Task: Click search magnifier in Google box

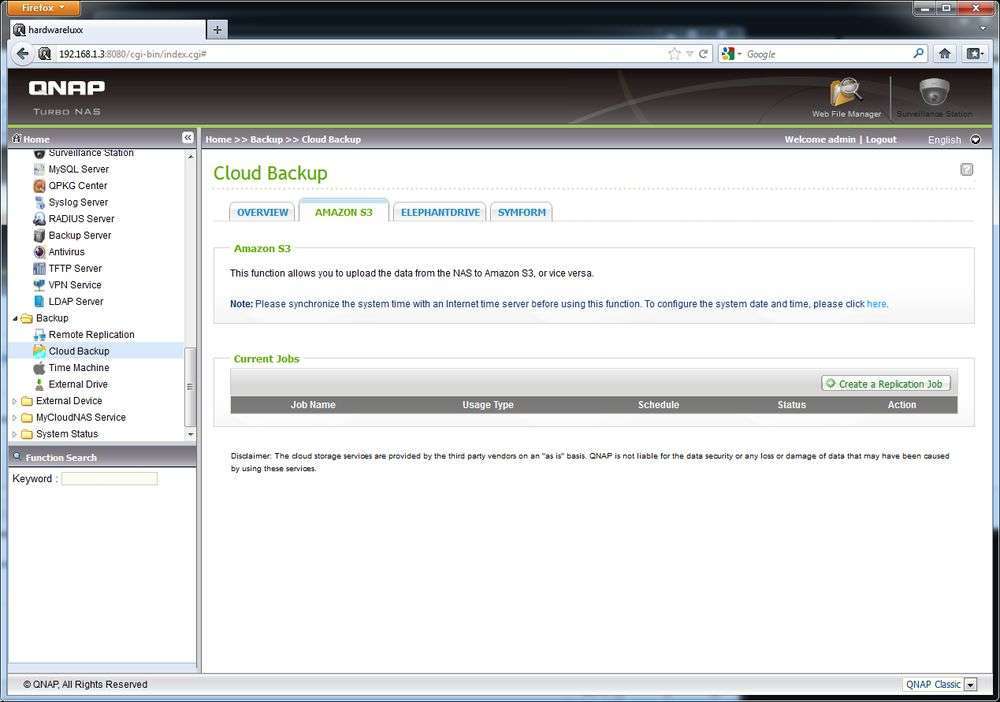Action: tap(918, 54)
